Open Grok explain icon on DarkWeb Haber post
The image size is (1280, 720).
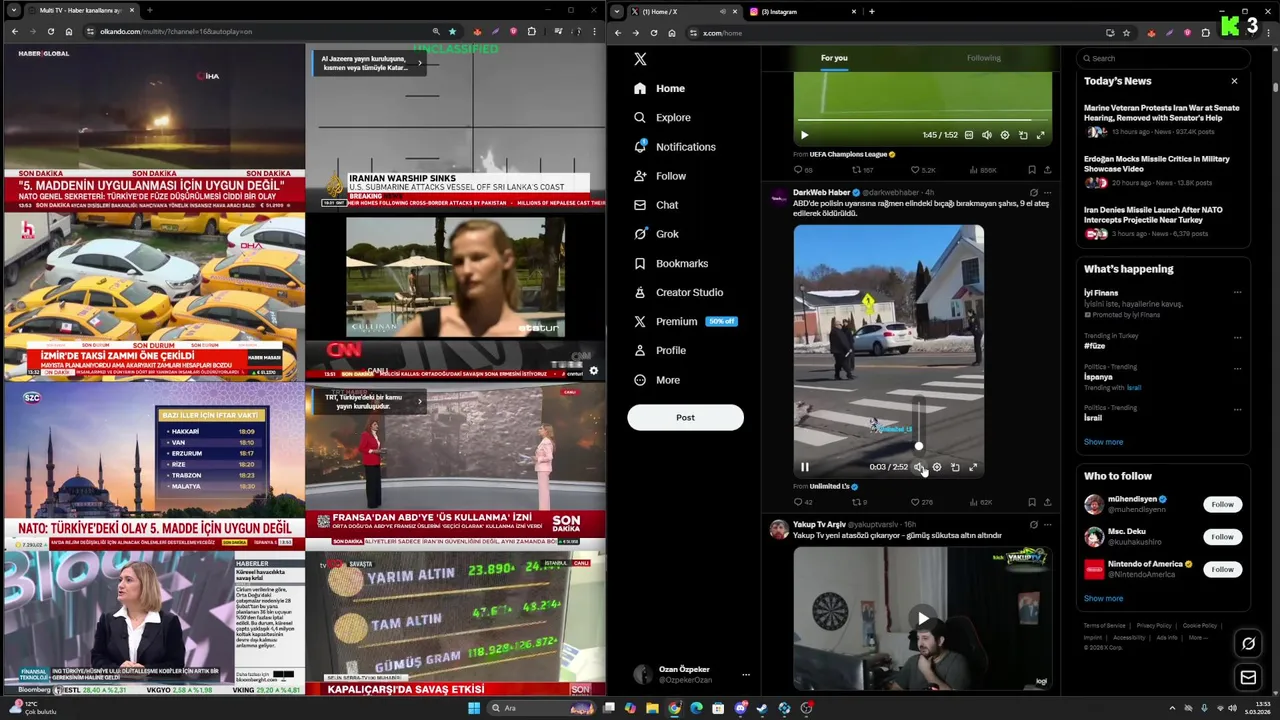[1033, 192]
